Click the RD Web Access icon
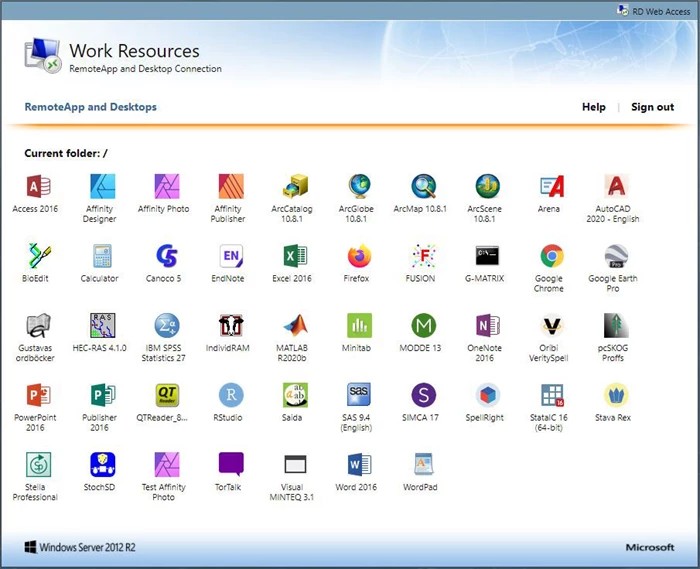 (622, 10)
